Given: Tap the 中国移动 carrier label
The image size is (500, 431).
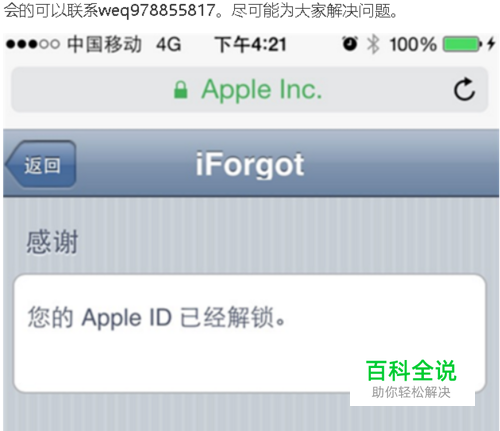Looking at the screenshot, I should click(104, 44).
